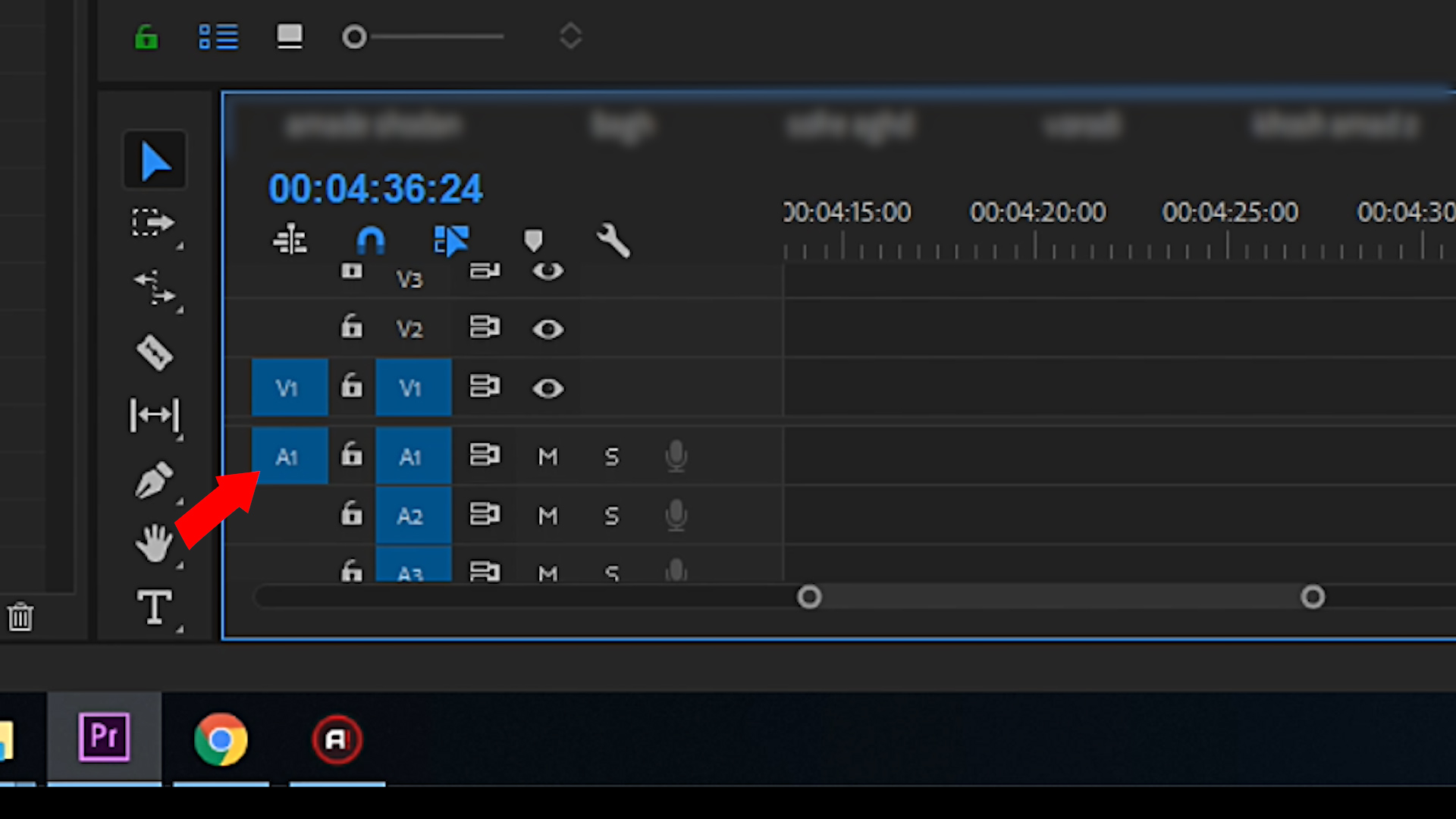Click the timeline list view toggle button

217,38
